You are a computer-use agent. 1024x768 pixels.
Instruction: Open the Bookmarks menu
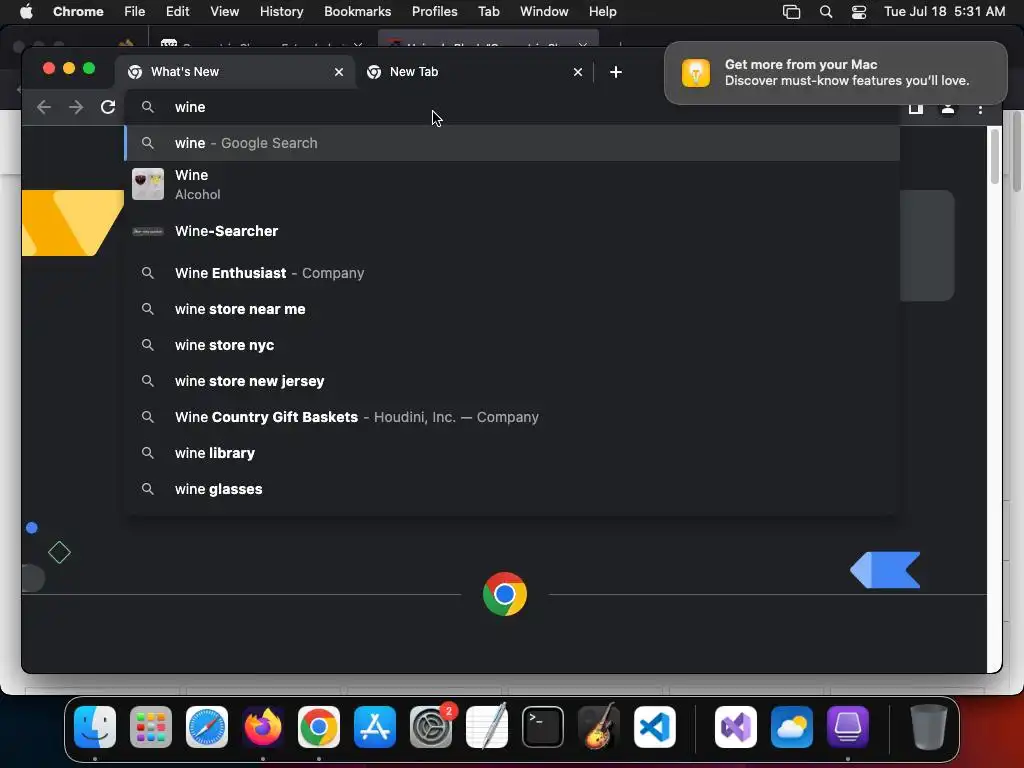click(358, 12)
